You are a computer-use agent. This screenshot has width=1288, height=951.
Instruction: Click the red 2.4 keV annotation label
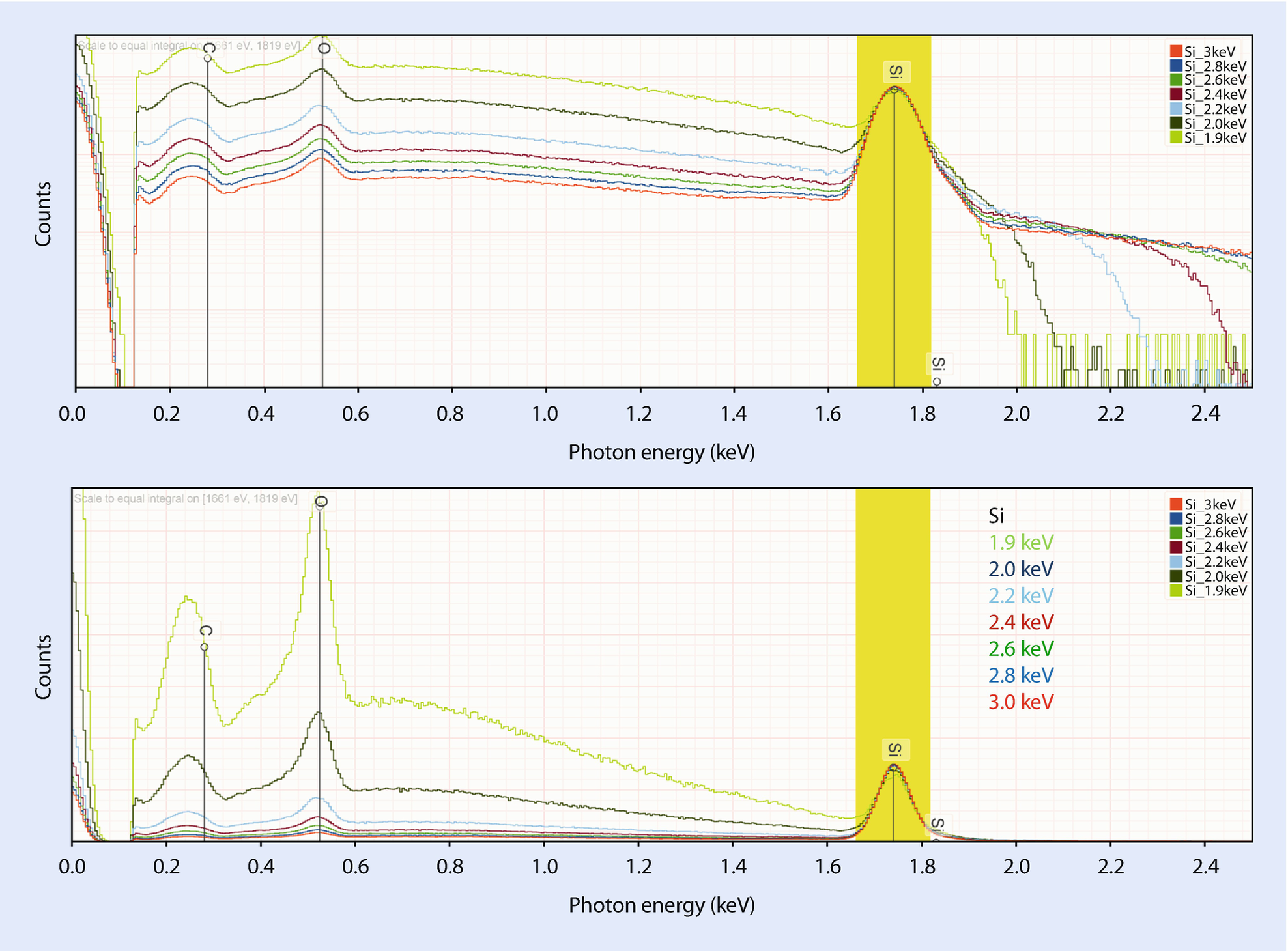1021,622
